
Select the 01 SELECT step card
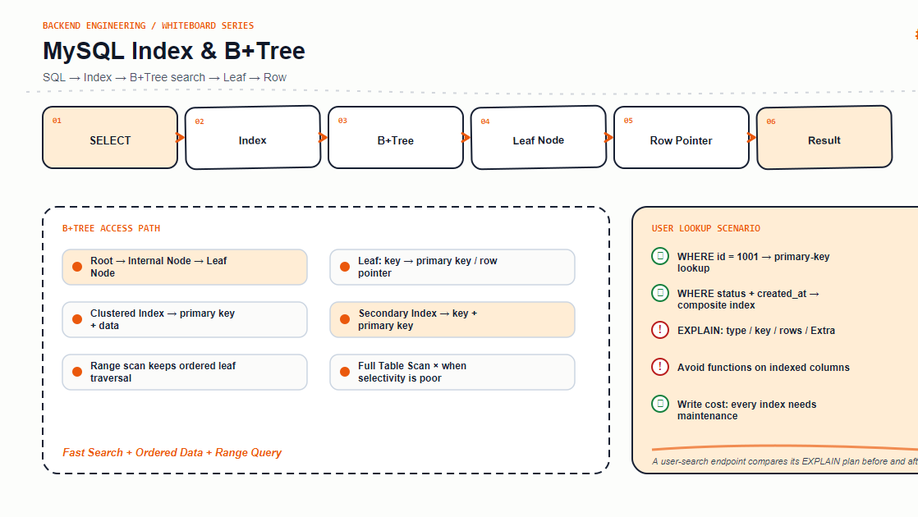point(110,138)
